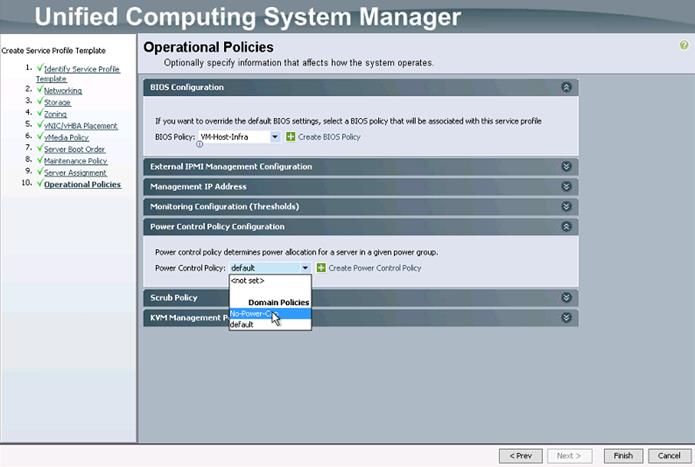Collapse the BIOS Configuration section
This screenshot has width=695, height=467.
566,87
